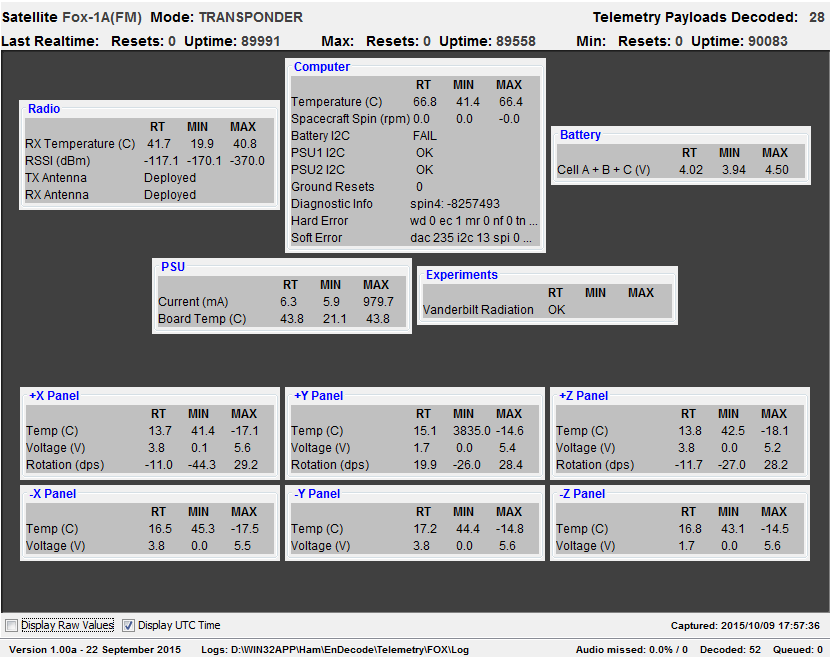This screenshot has height=657, width=830.
Task: Select the 'PSU1 I2C' row label
Action: point(318,152)
